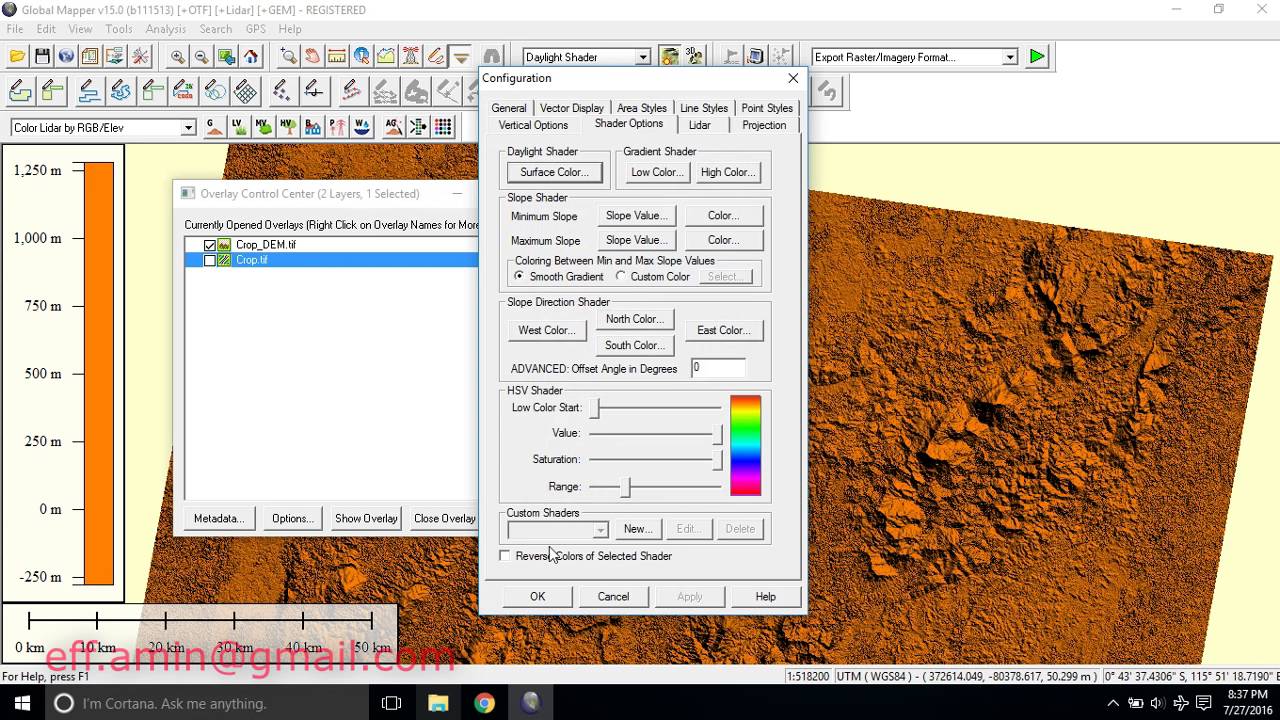Select the Path Profile tool
The width and height of the screenshot is (1280, 720).
click(385, 57)
